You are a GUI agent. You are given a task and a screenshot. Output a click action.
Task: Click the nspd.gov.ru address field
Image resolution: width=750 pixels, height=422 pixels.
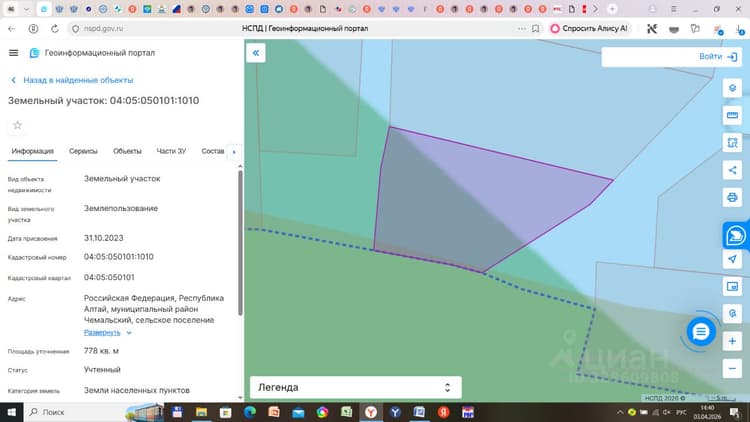click(x=103, y=29)
